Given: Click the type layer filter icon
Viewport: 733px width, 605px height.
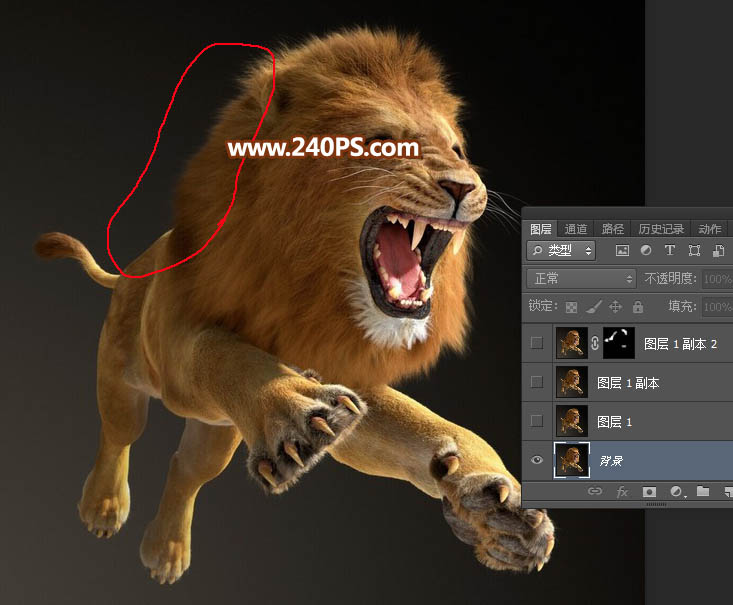Looking at the screenshot, I should (669, 251).
